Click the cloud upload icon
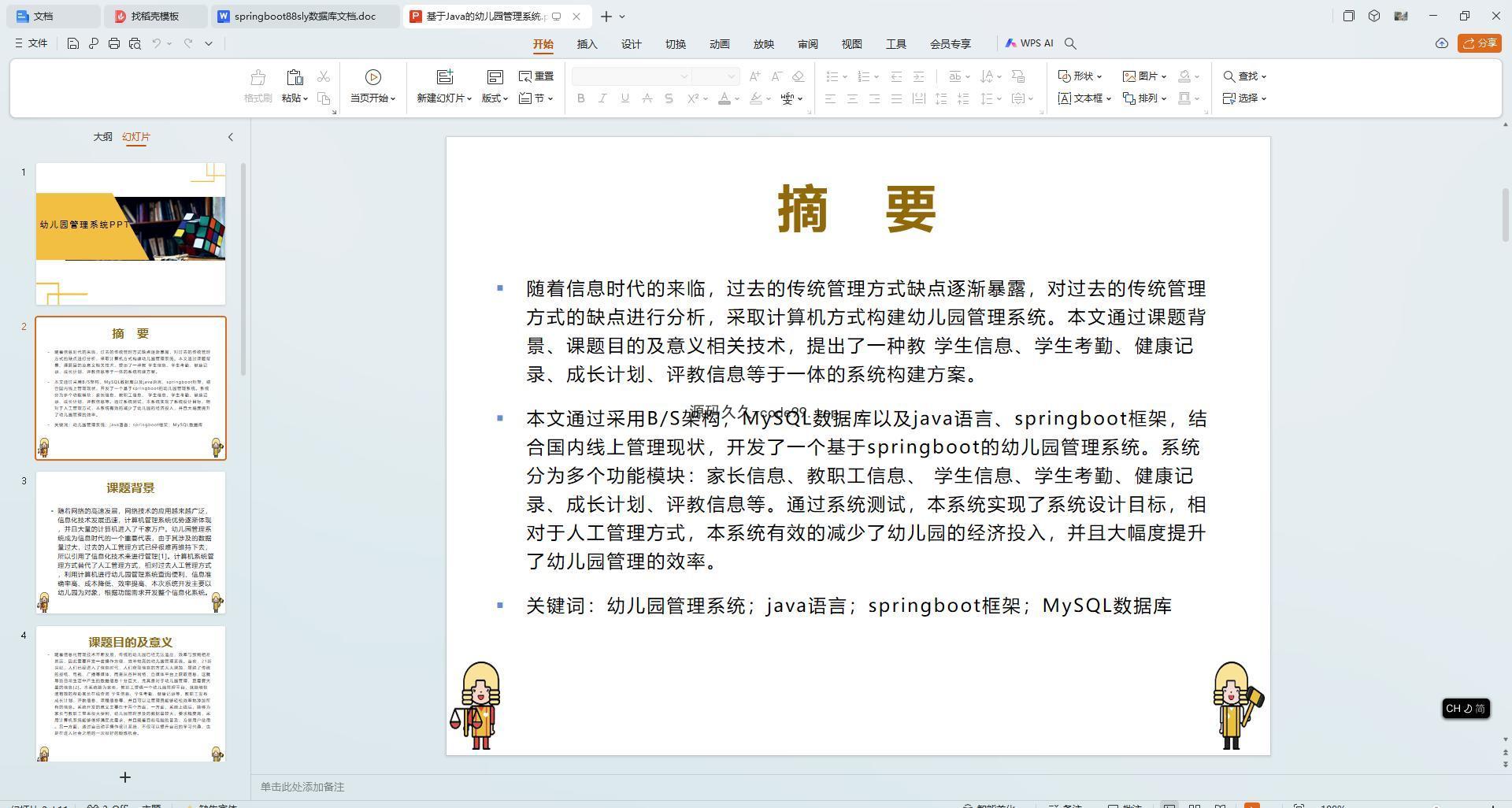Viewport: 1512px width, 808px height. [1441, 43]
